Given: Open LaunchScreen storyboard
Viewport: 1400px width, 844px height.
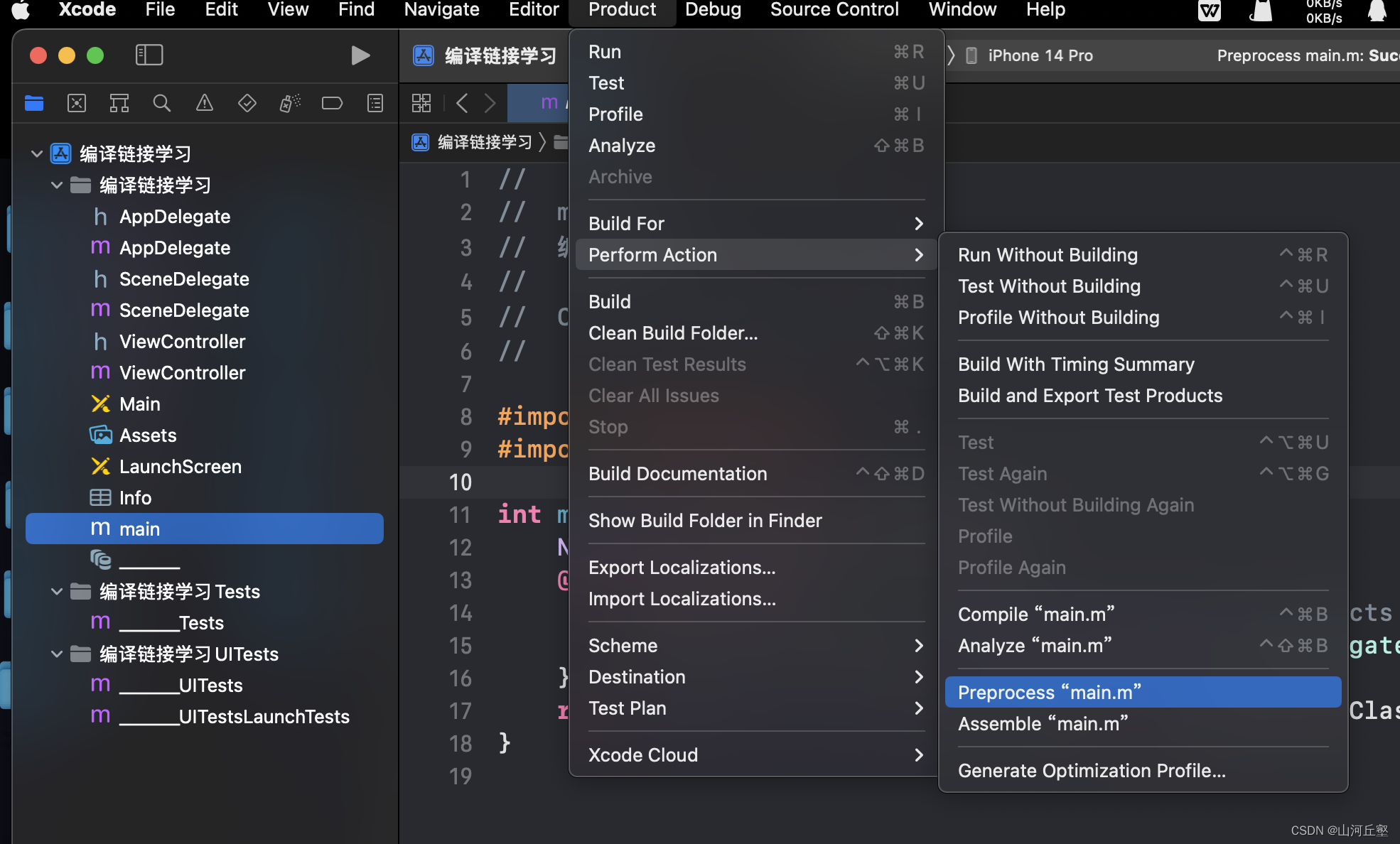Looking at the screenshot, I should (x=205, y=466).
